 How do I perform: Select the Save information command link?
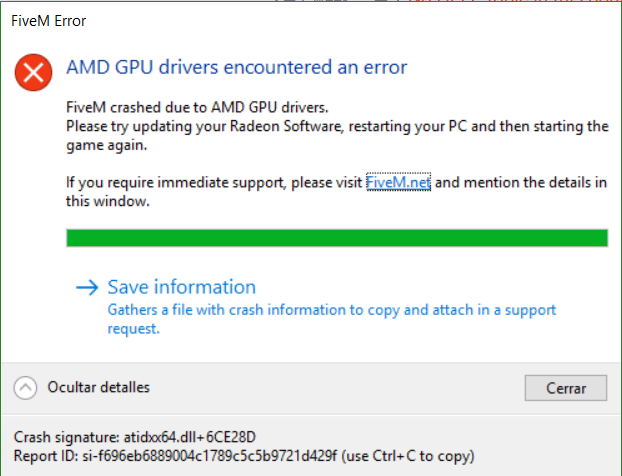tap(181, 287)
